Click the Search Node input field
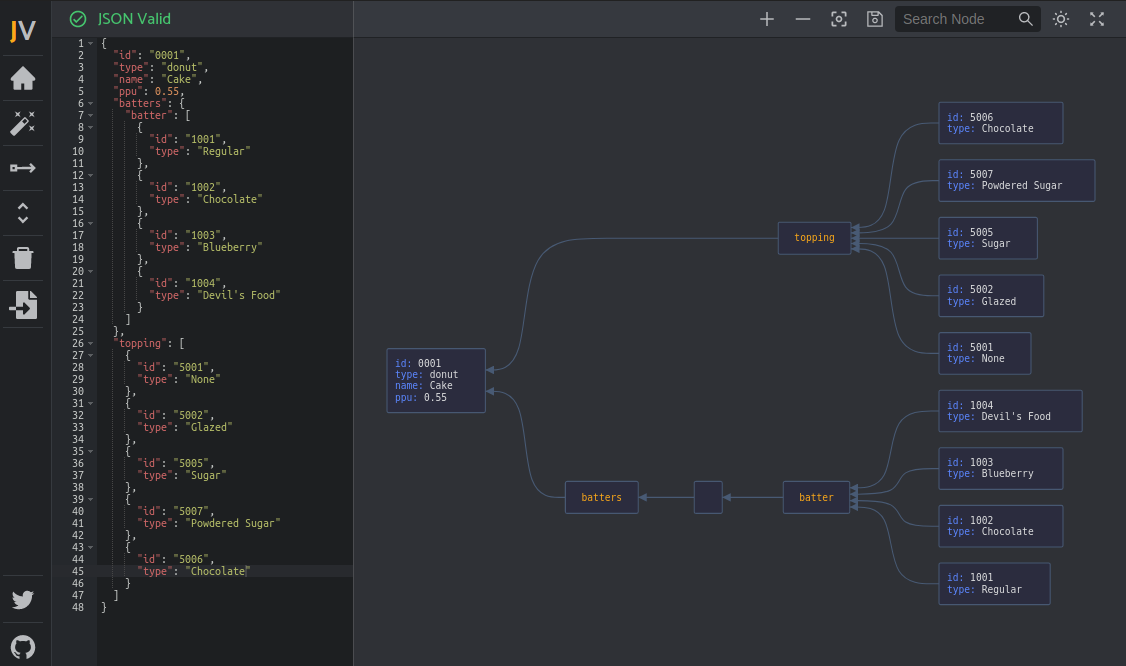This screenshot has height=666, width=1126. (955, 19)
